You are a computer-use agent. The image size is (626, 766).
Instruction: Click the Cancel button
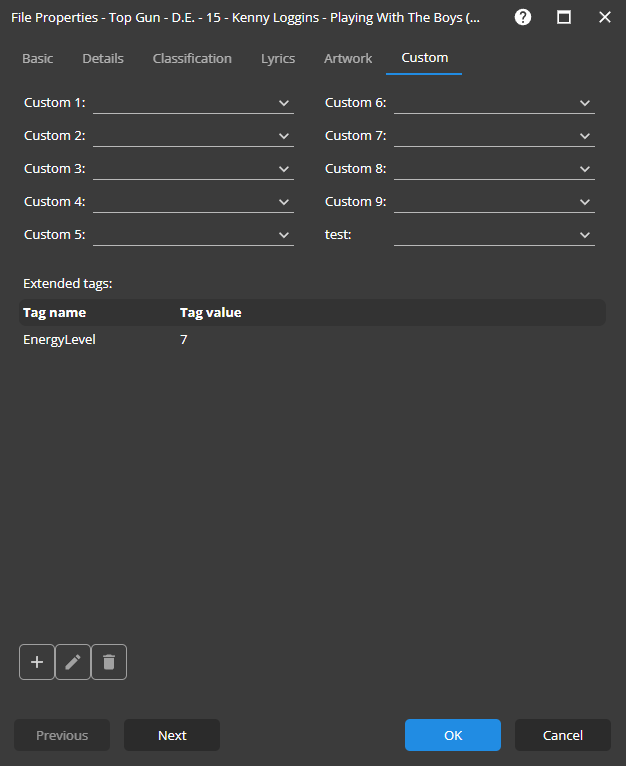pos(562,735)
